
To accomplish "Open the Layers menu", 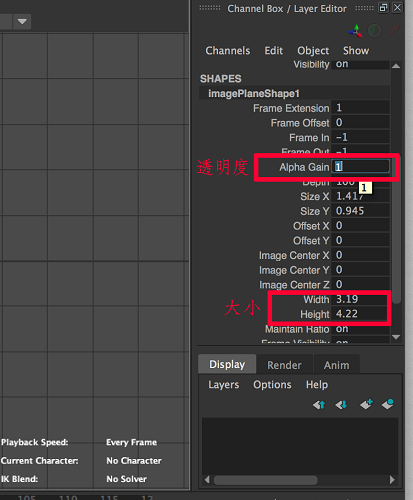I will (x=224, y=385).
